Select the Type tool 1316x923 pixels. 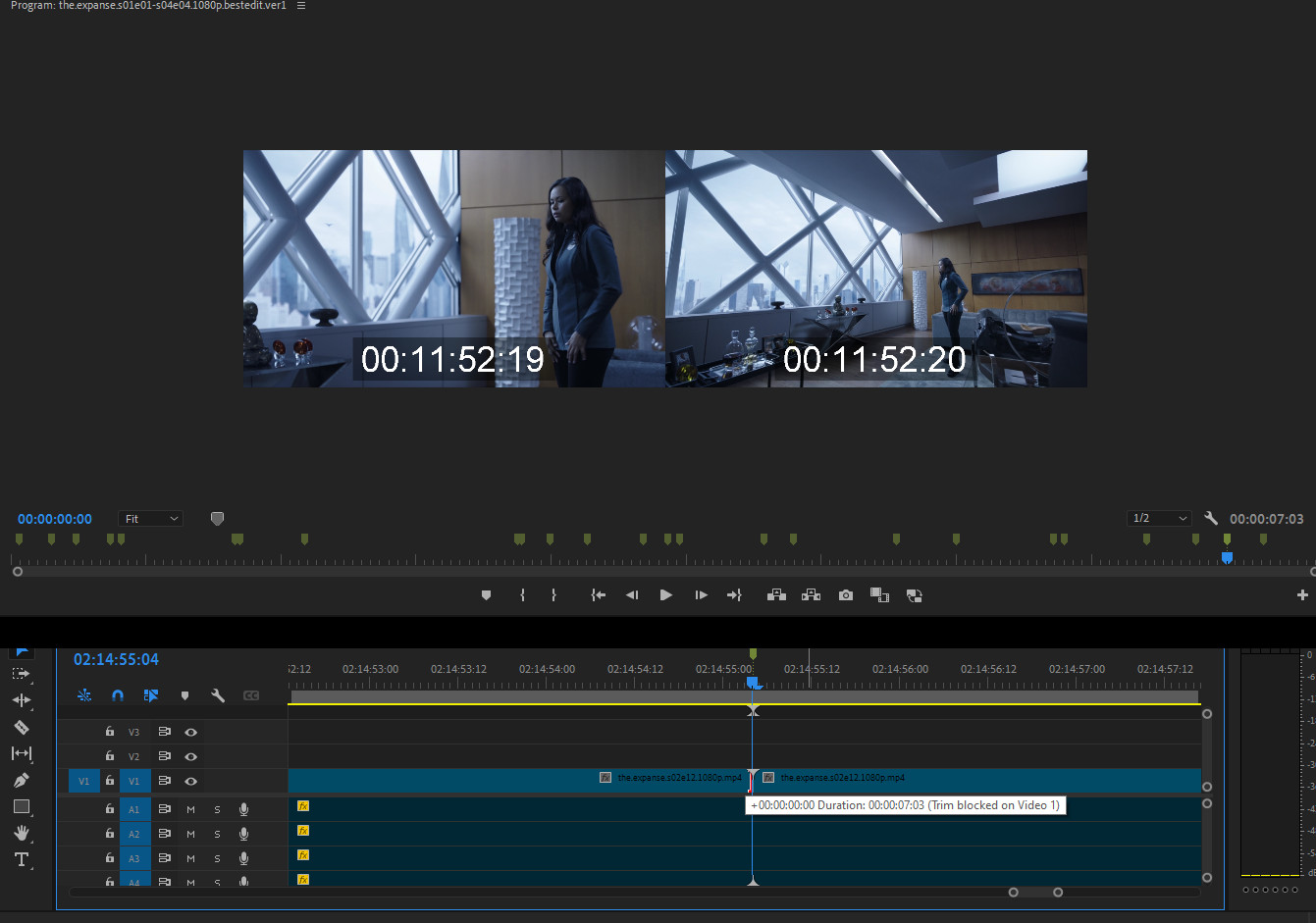coord(21,859)
